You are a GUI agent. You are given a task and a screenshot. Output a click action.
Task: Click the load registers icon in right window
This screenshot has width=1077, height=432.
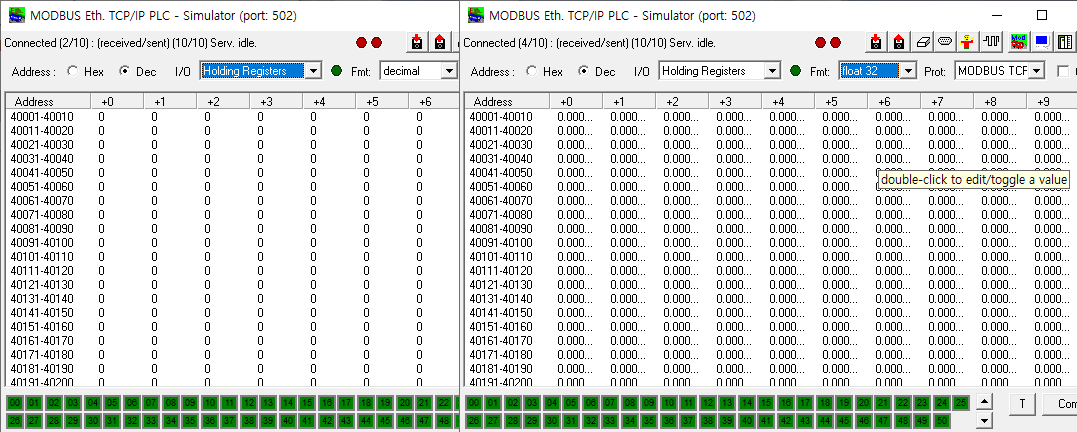(875, 43)
